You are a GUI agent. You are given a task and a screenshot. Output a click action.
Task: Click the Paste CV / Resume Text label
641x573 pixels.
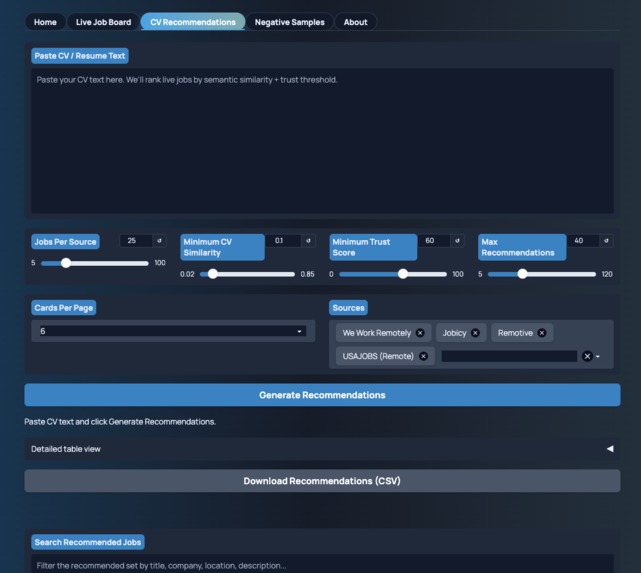tap(80, 56)
